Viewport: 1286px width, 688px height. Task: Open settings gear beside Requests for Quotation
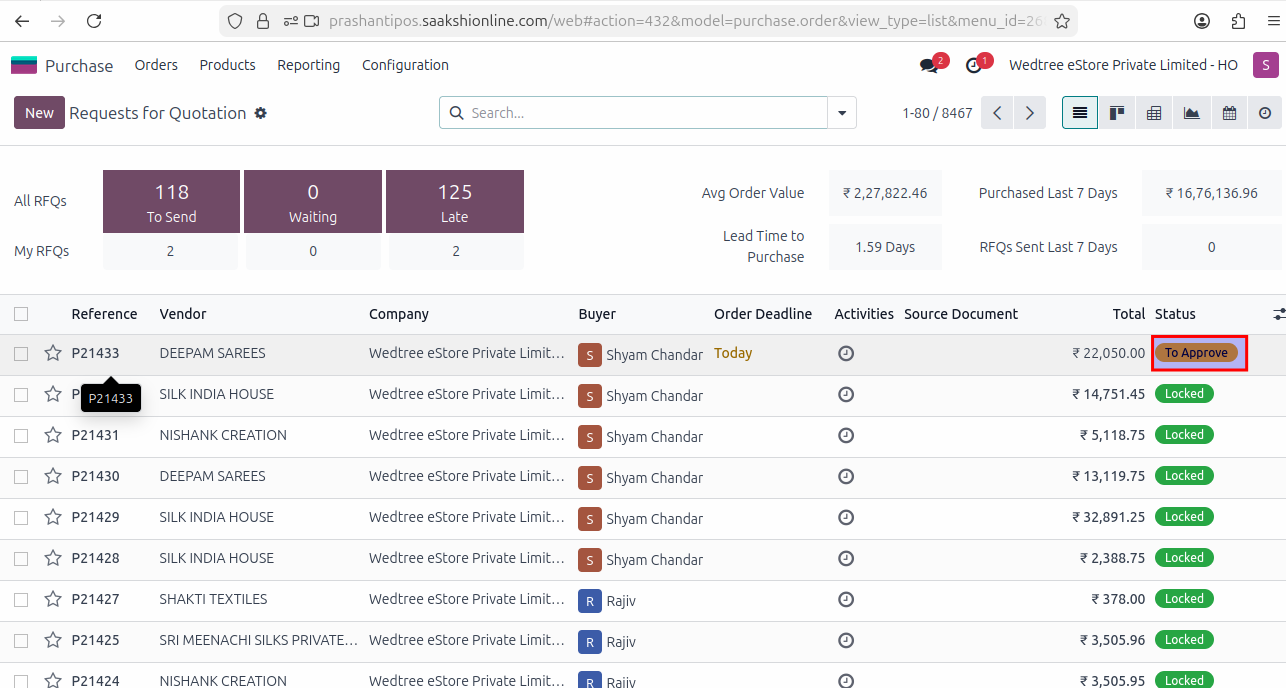[x=261, y=113]
